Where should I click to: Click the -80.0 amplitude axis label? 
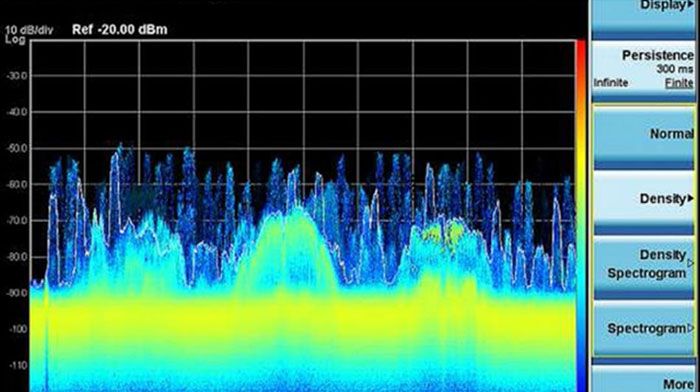(x=17, y=257)
